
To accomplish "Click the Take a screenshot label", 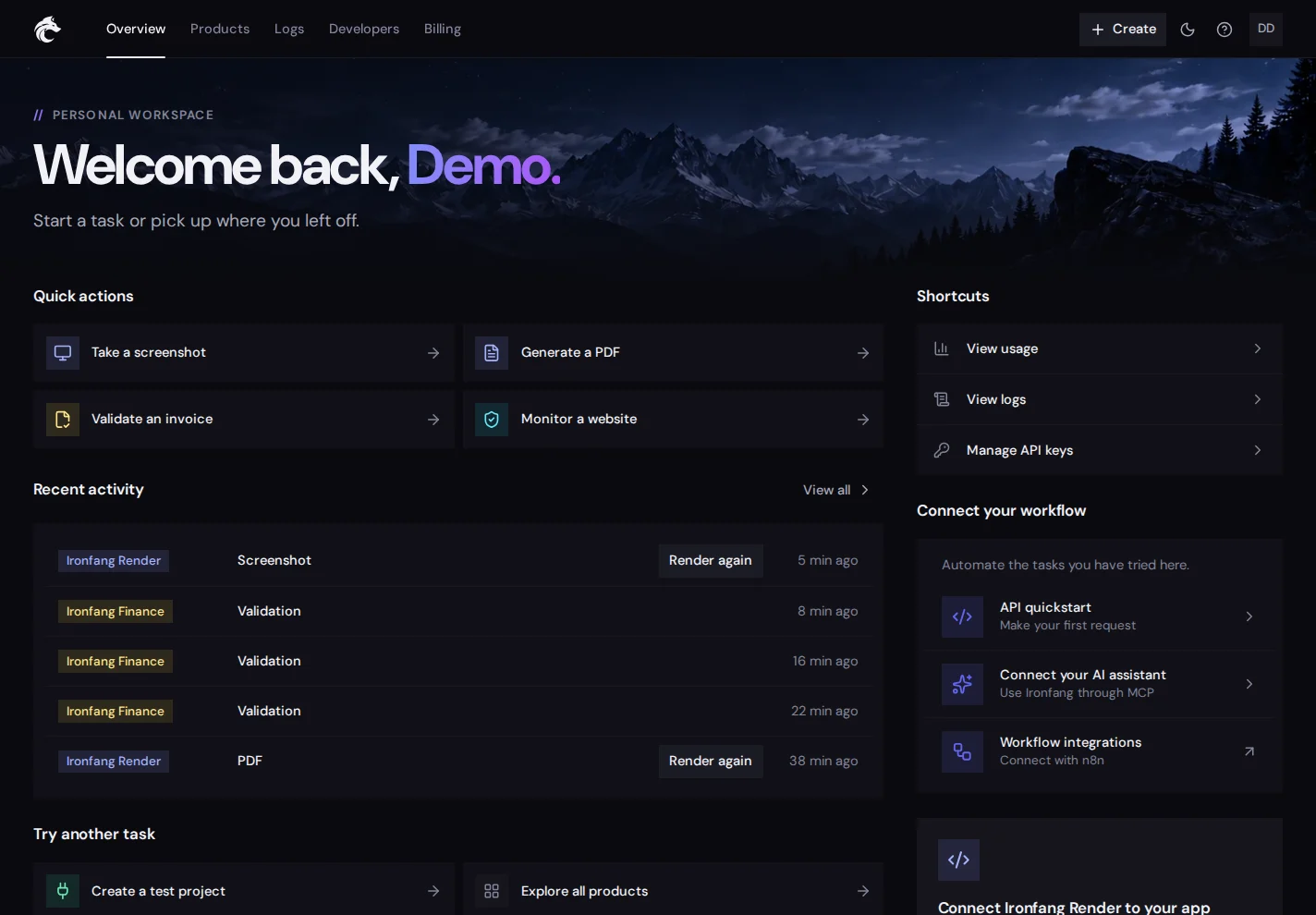I will pyautogui.click(x=149, y=352).
